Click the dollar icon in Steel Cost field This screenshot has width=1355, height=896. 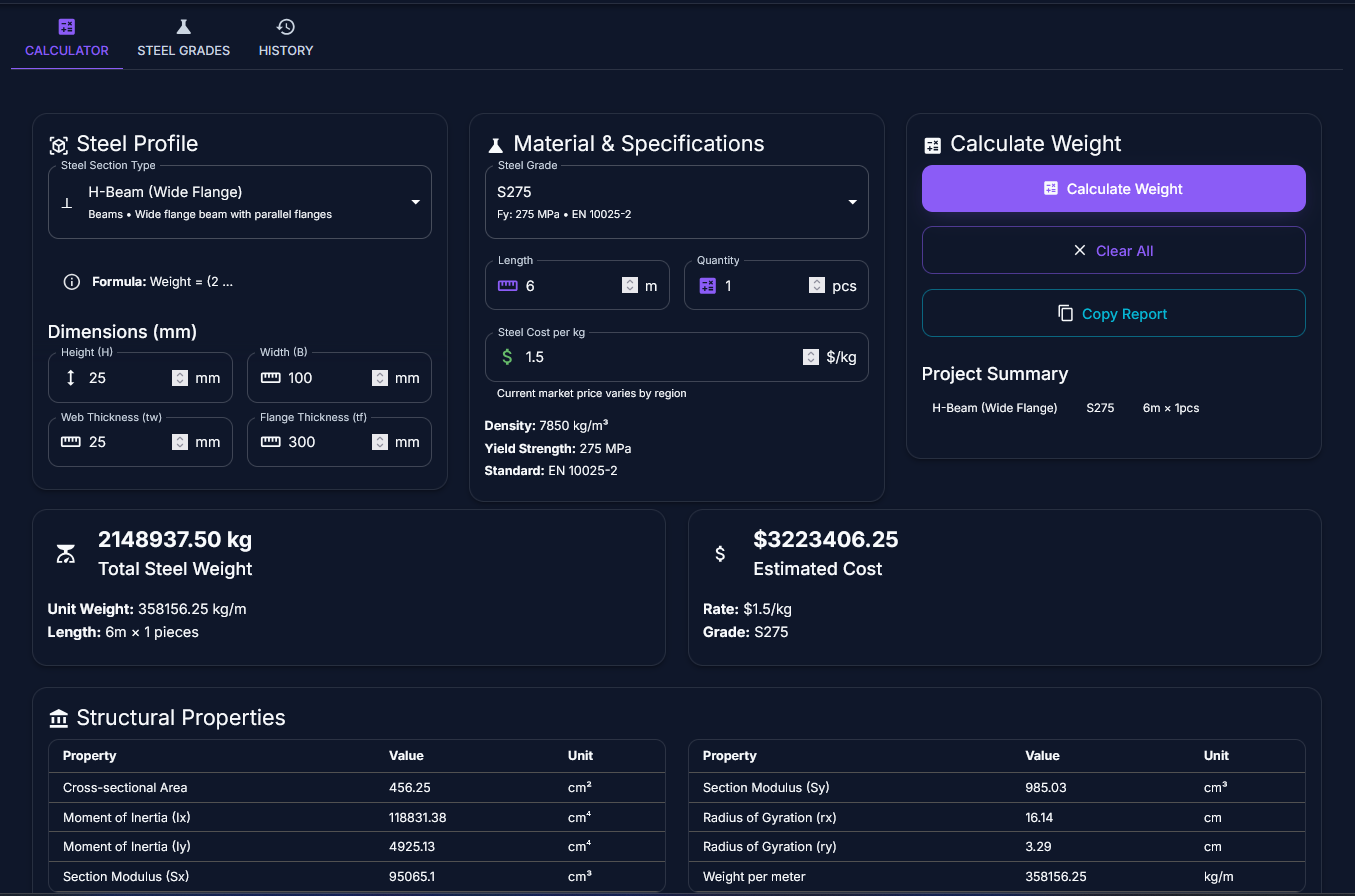(507, 357)
